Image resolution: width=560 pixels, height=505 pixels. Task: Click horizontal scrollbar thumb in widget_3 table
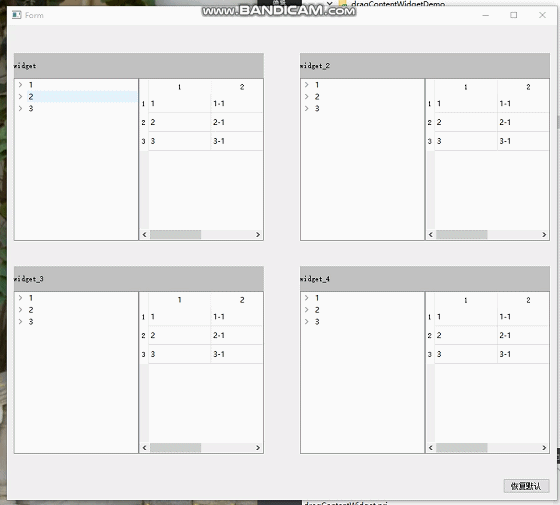pos(175,448)
